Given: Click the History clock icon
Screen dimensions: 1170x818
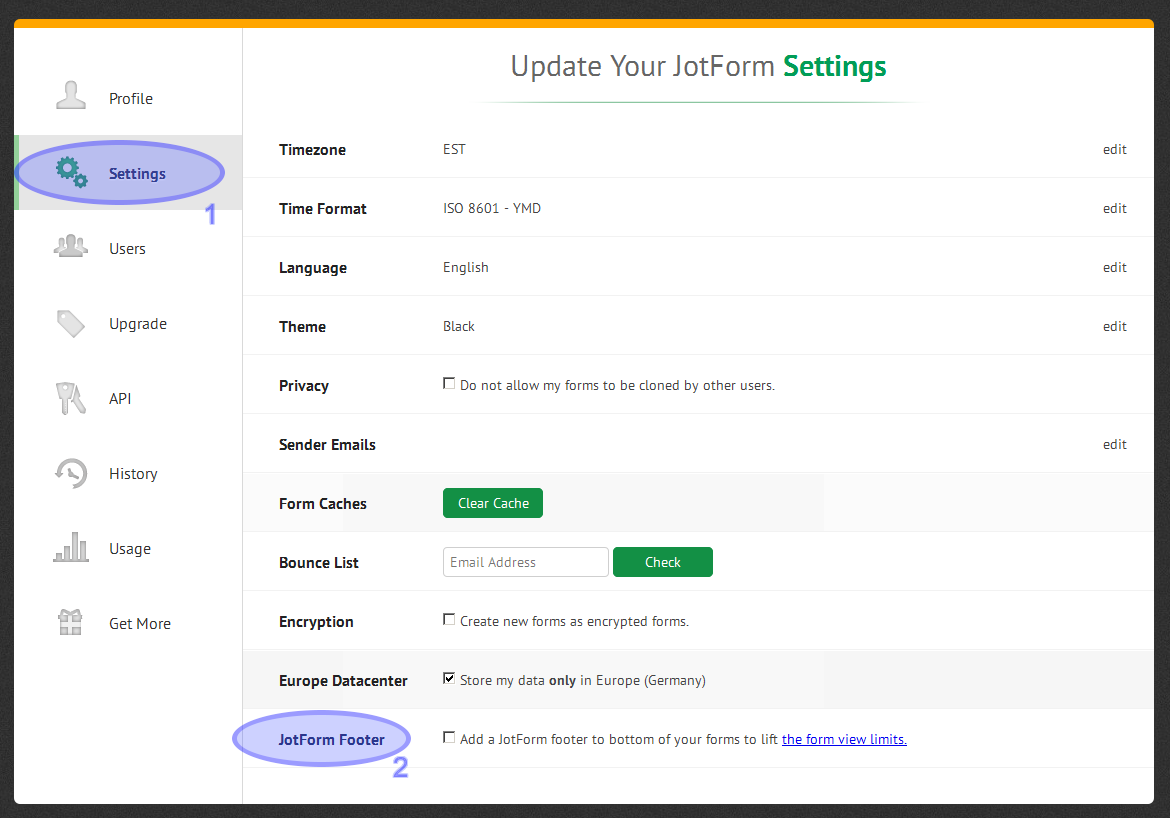Looking at the screenshot, I should pos(70,471).
